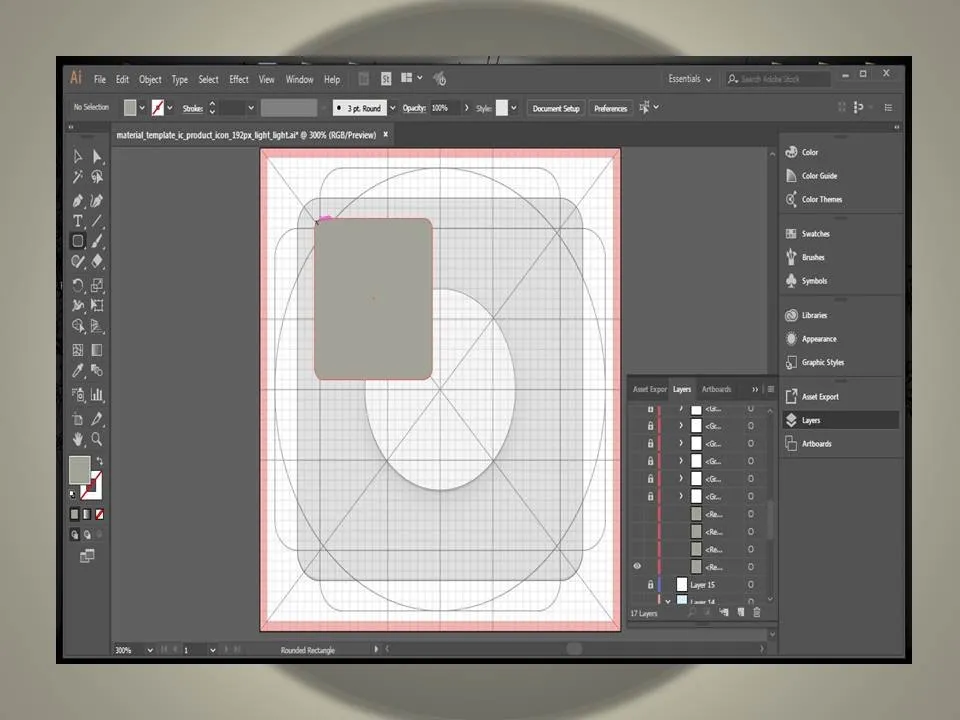960x720 pixels.
Task: Open the Appearance panel
Action: 819,339
